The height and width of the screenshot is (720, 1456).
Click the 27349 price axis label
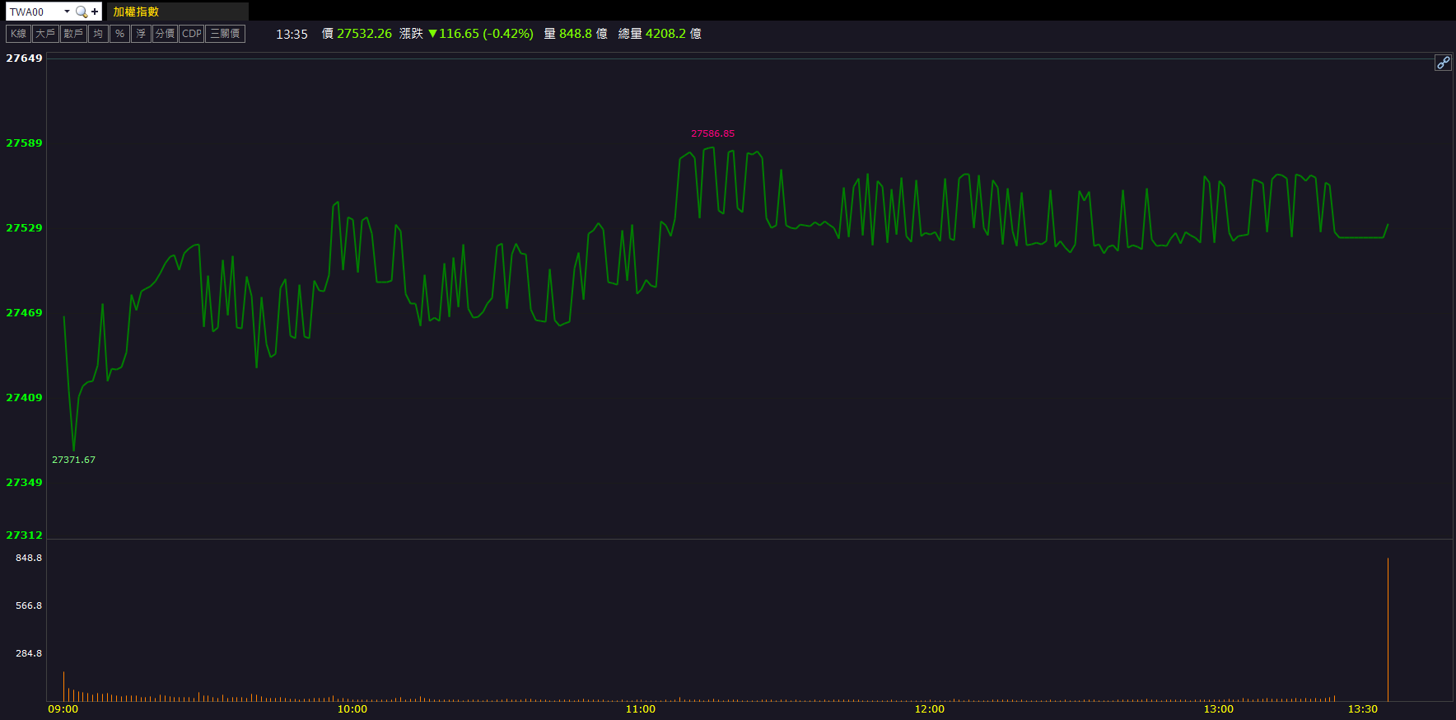(x=24, y=483)
